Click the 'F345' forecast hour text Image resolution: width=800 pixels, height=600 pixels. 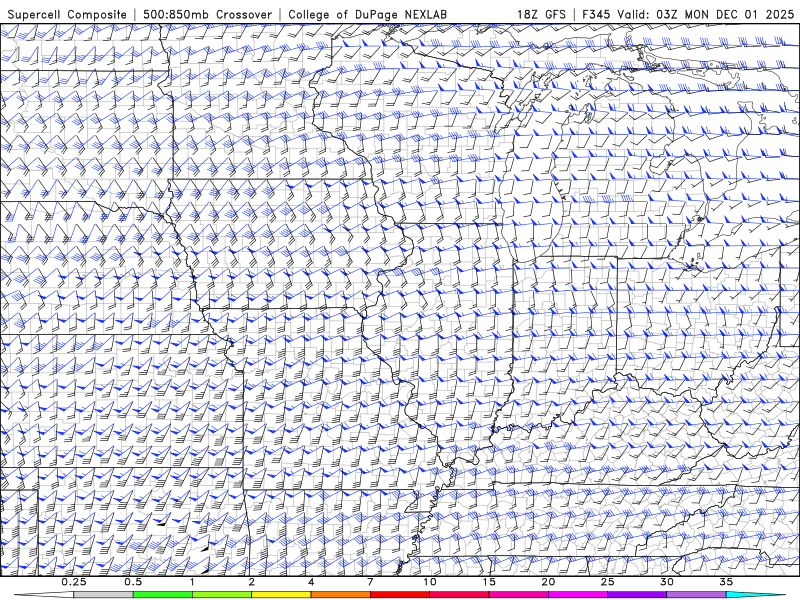(596, 15)
